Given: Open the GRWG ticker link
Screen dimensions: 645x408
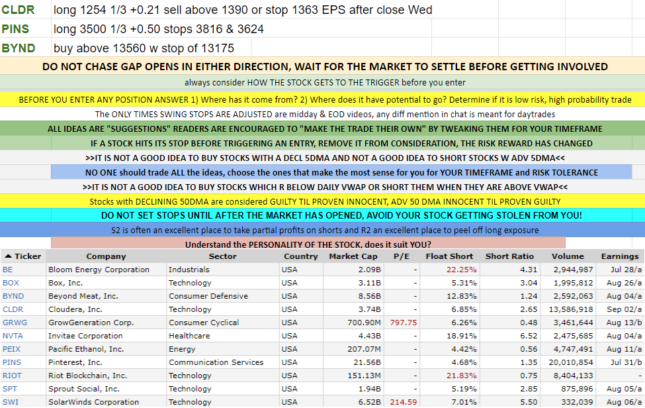Looking at the screenshot, I should (x=15, y=322).
